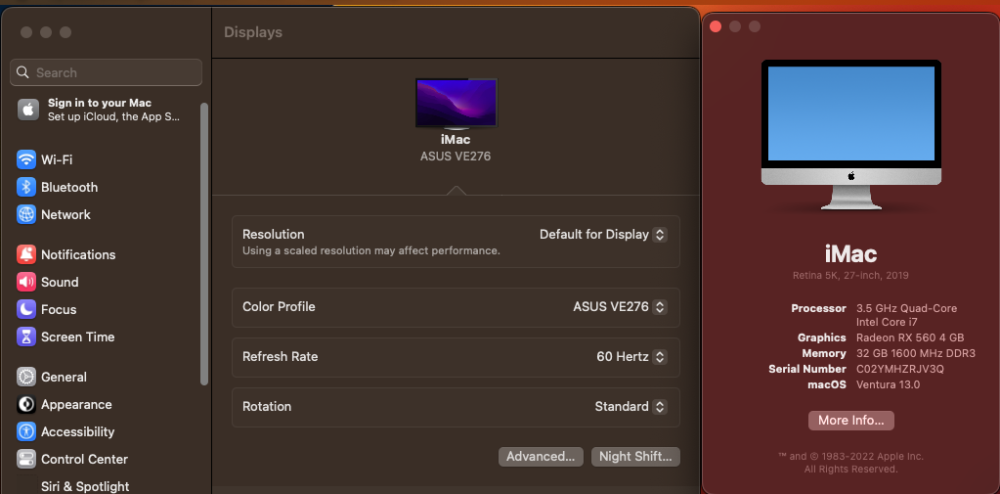1000x494 pixels.
Task: Open Notifications bell icon
Action: coord(26,254)
